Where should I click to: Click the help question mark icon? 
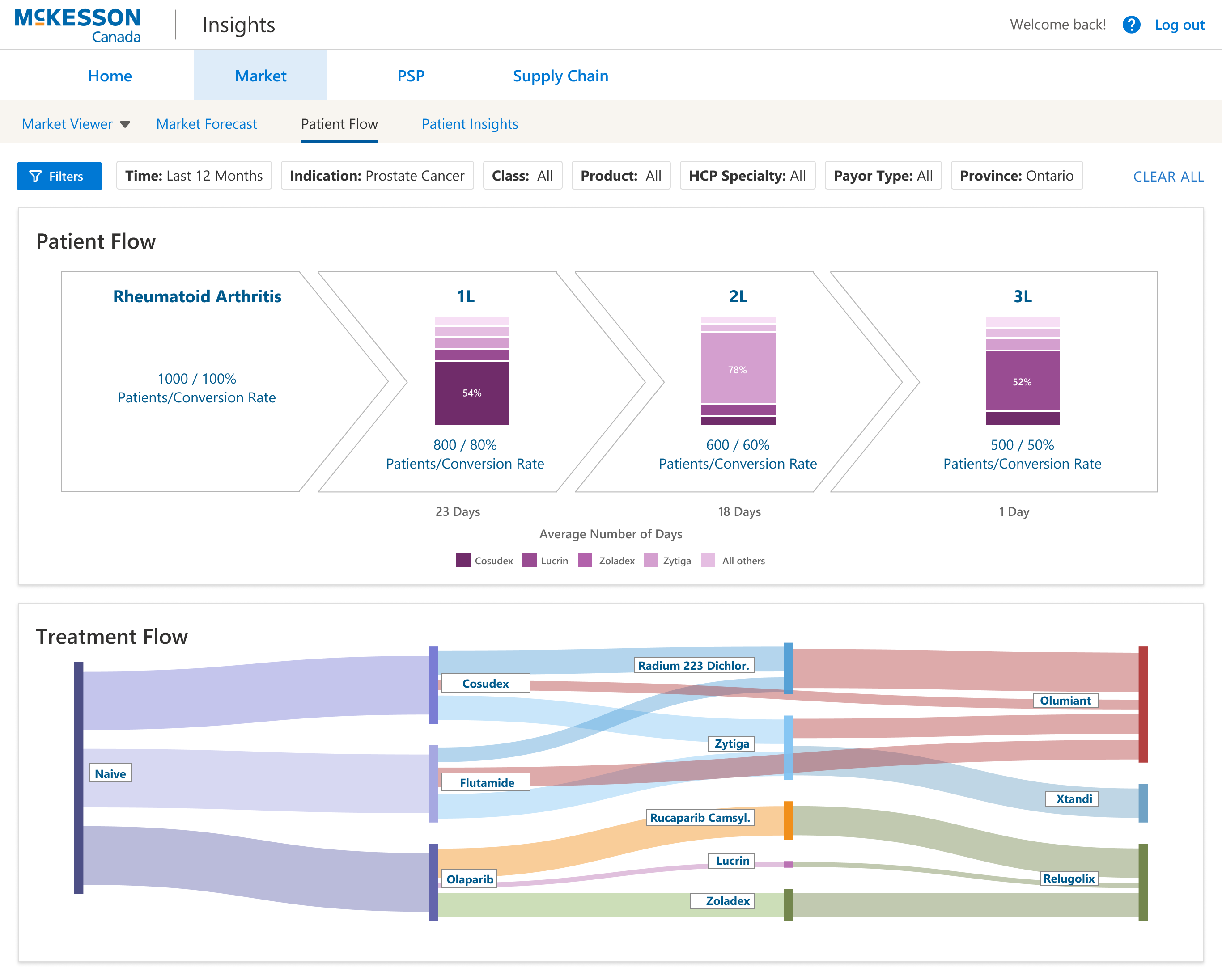(1131, 25)
